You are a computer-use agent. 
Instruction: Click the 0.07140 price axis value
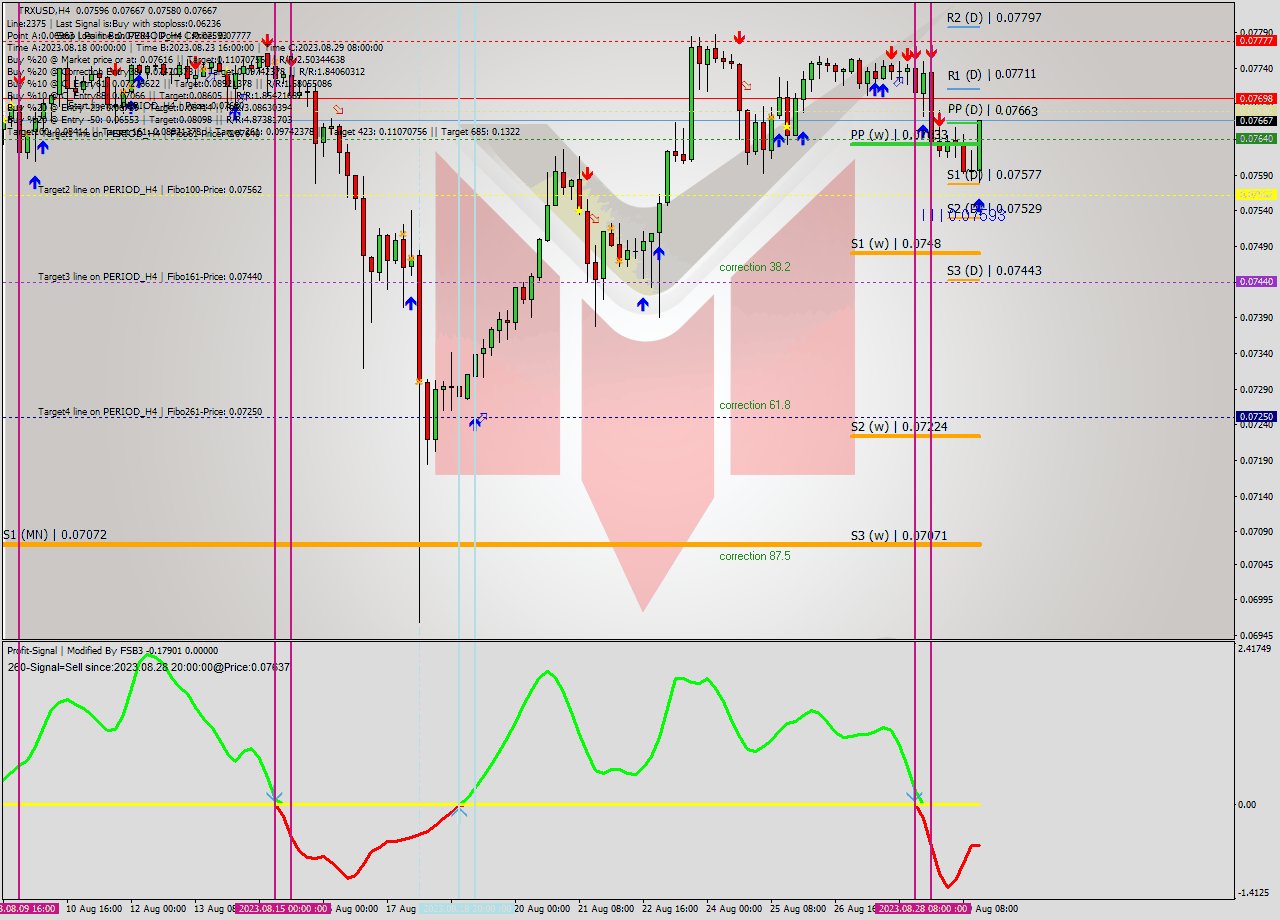click(1256, 497)
